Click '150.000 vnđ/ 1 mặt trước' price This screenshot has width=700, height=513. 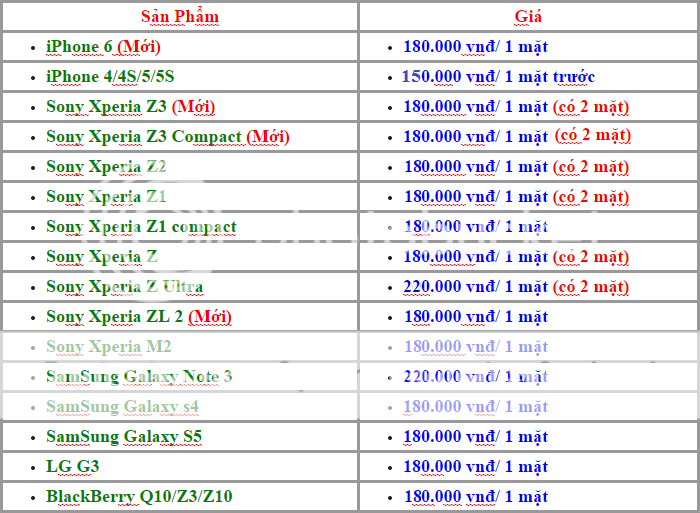[x=498, y=76]
